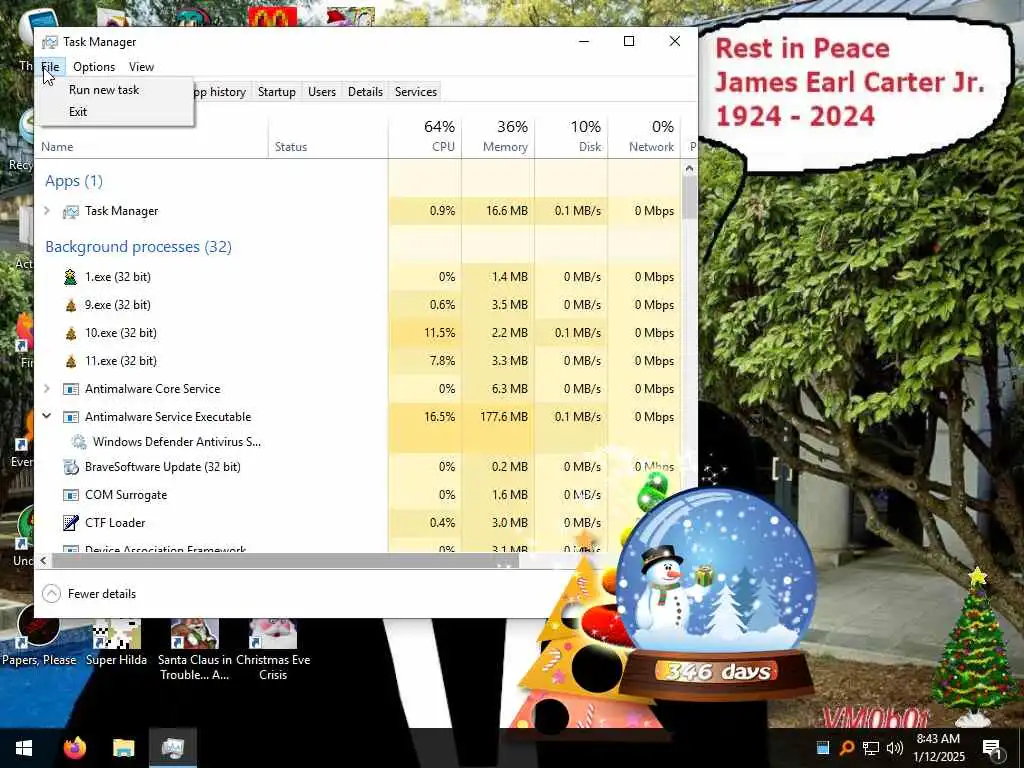The width and height of the screenshot is (1024, 768).
Task: Select Windows Defender Antivirus S... row
Action: click(x=176, y=441)
